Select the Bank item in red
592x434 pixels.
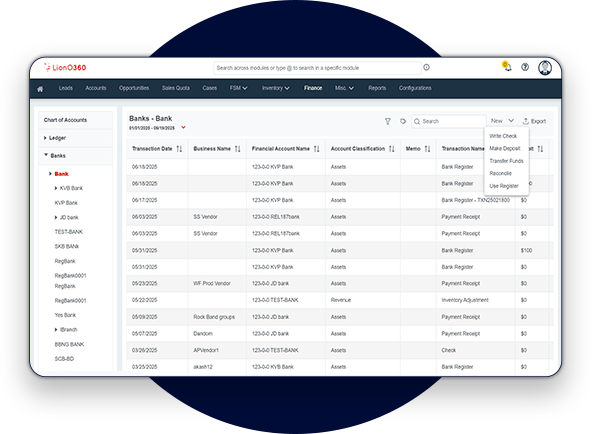pos(61,174)
